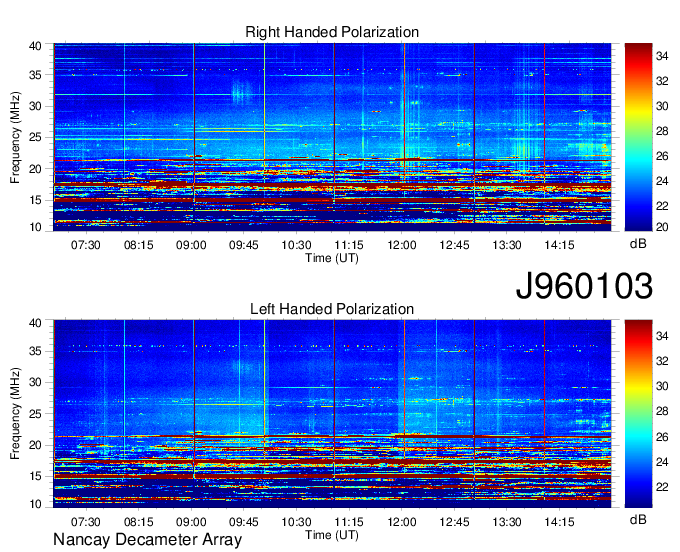Click the '14:15' time tick of Left Handed plot

559,522
